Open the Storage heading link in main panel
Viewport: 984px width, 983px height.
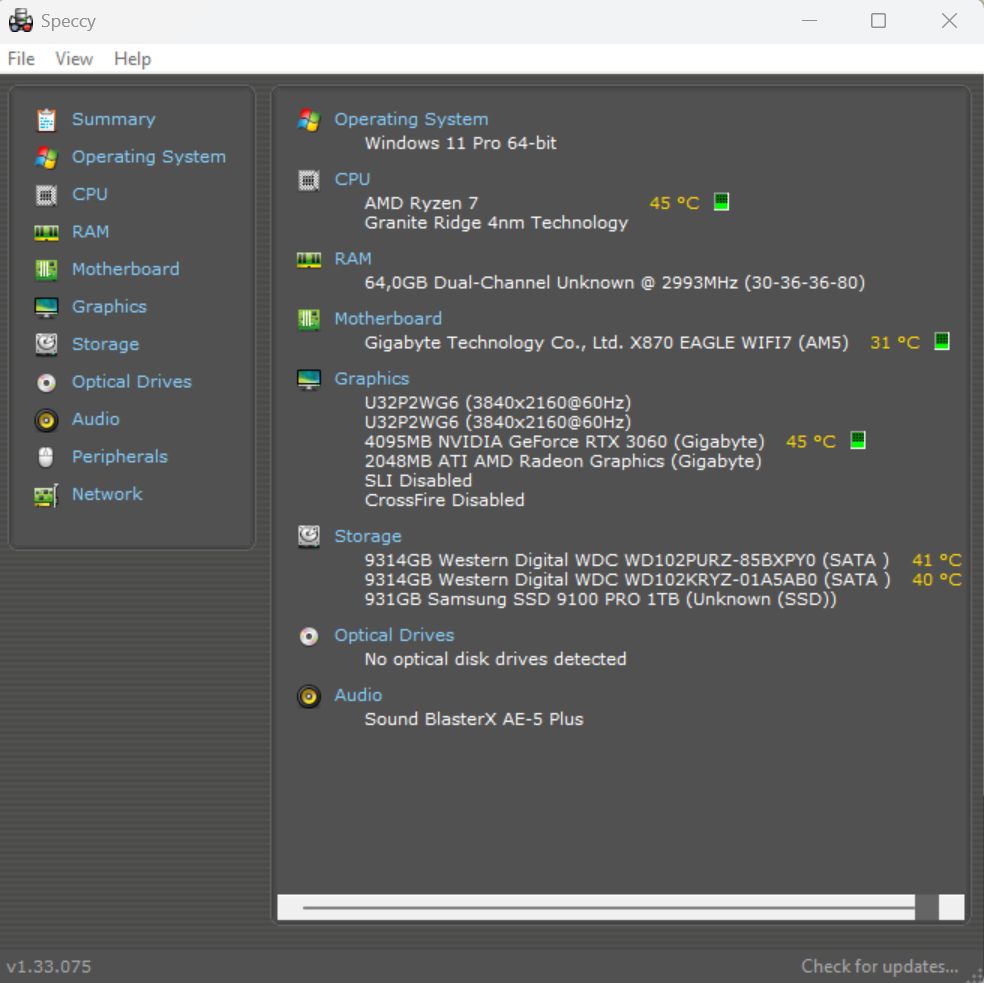coord(368,537)
